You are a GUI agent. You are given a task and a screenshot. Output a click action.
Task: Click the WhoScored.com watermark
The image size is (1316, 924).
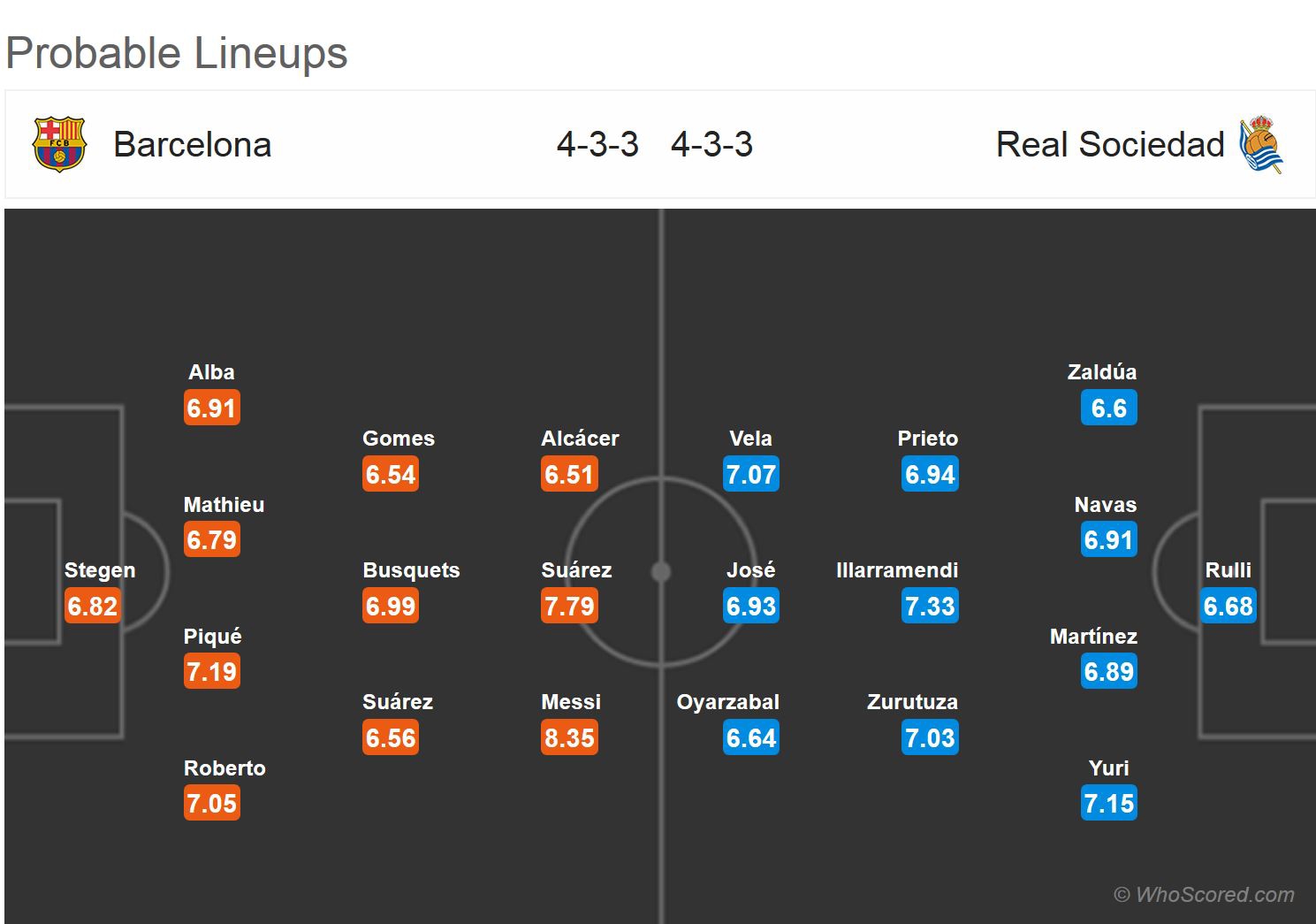tap(1204, 895)
